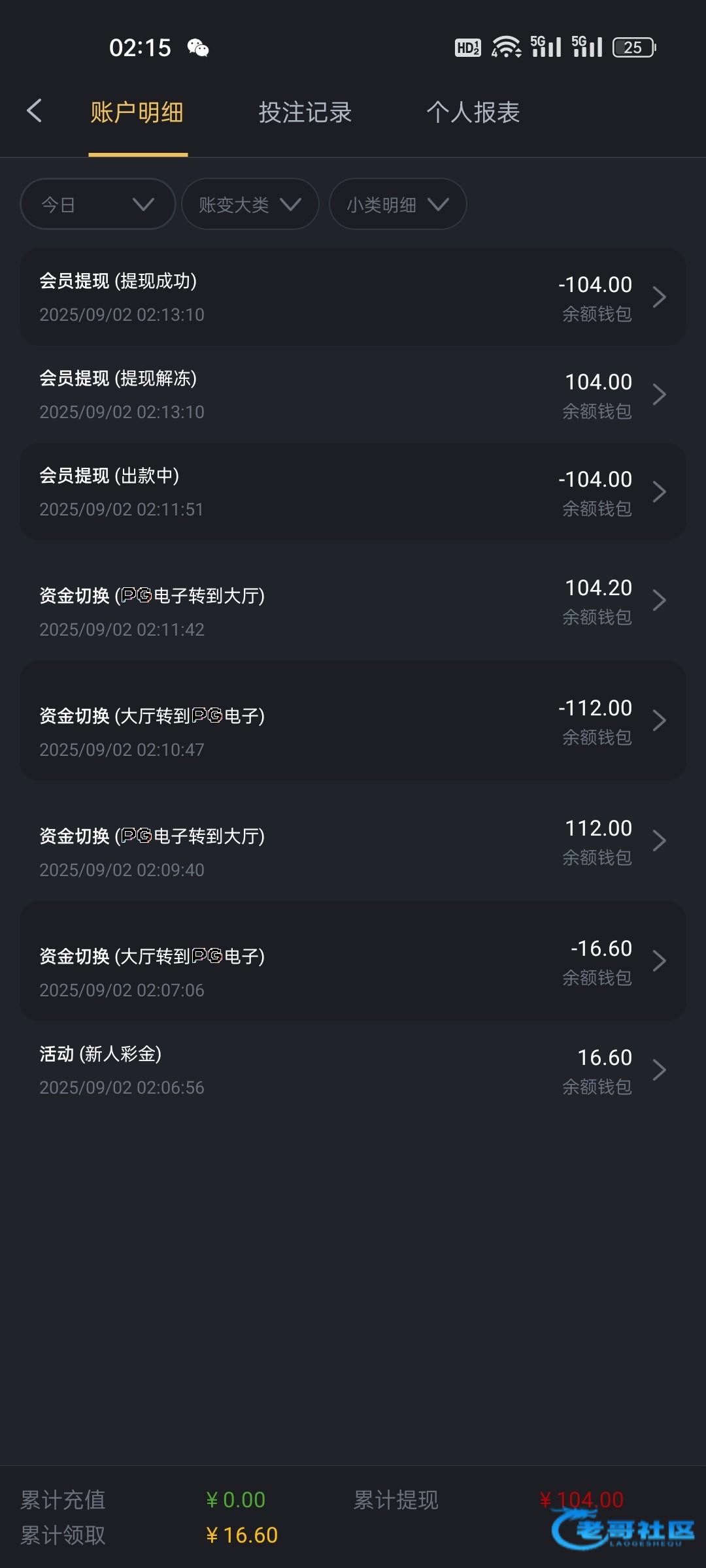Open the 小类明细 subcategory dropdown
Screen dimensions: 706x1568
click(x=397, y=204)
